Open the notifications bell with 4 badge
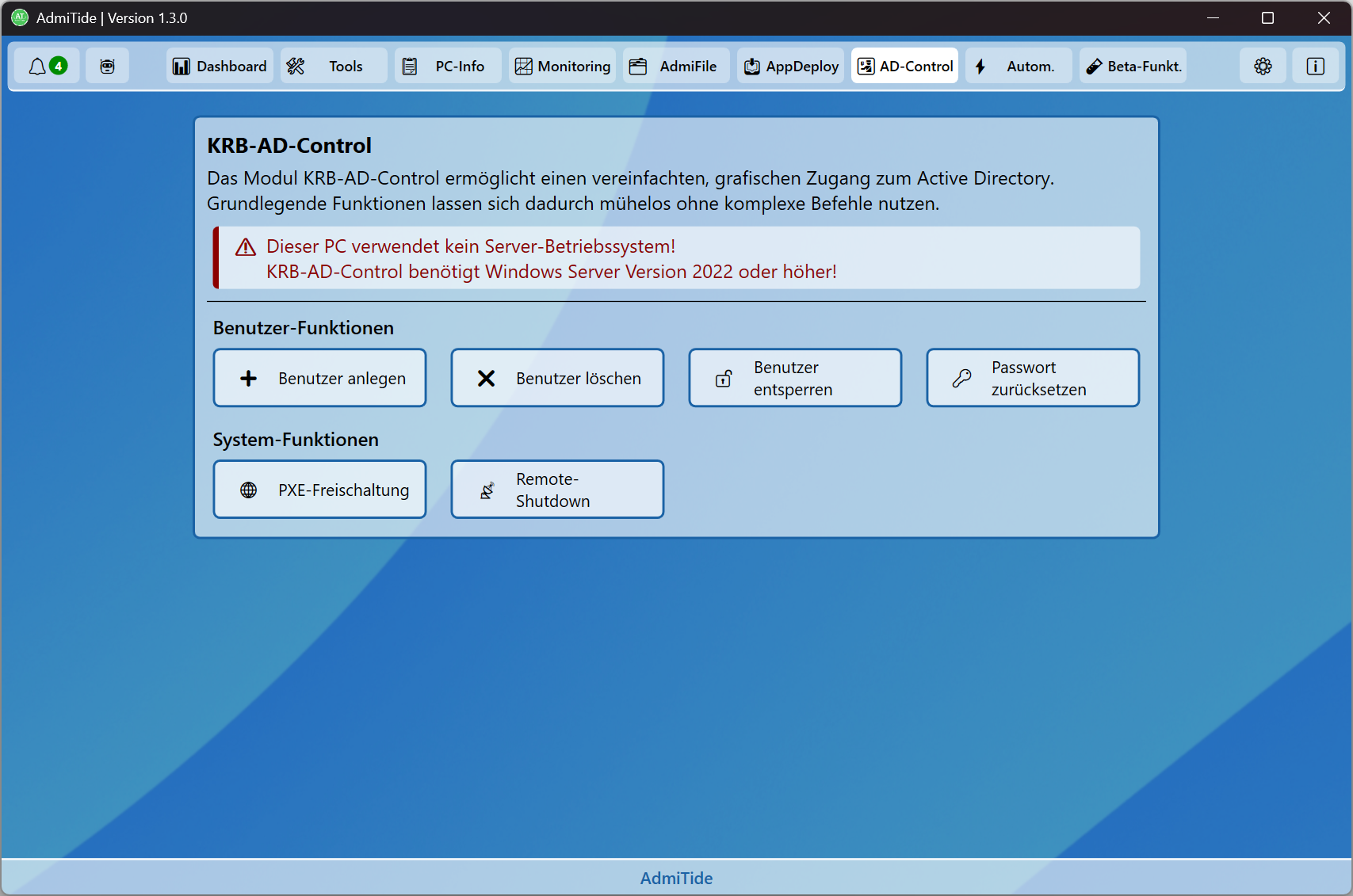This screenshot has height=896, width=1353. coord(48,66)
